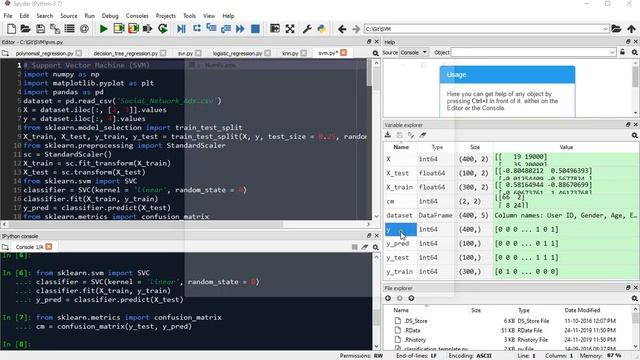
Task: Select the Console 1/A tab
Action: (x=29, y=247)
